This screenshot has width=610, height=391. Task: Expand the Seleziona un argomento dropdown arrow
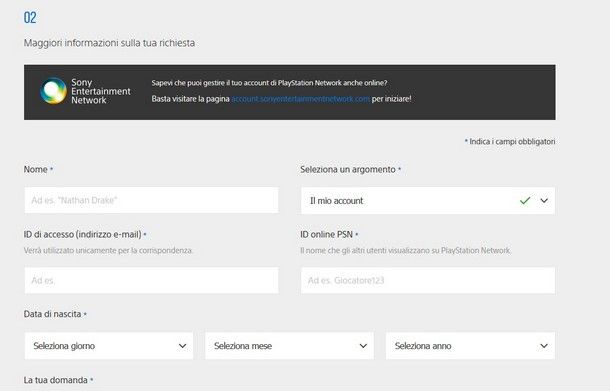(544, 201)
